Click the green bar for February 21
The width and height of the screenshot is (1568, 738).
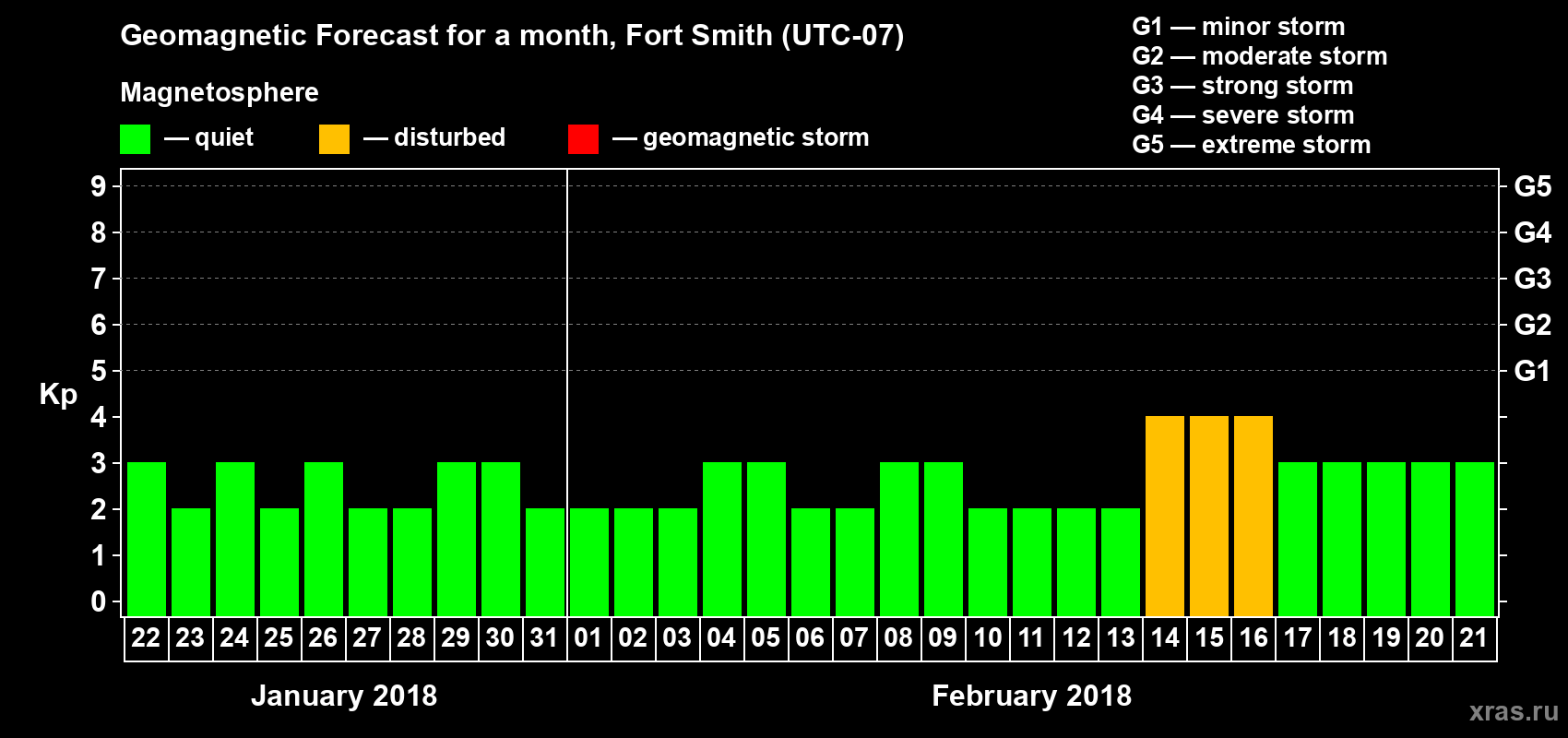click(1475, 539)
